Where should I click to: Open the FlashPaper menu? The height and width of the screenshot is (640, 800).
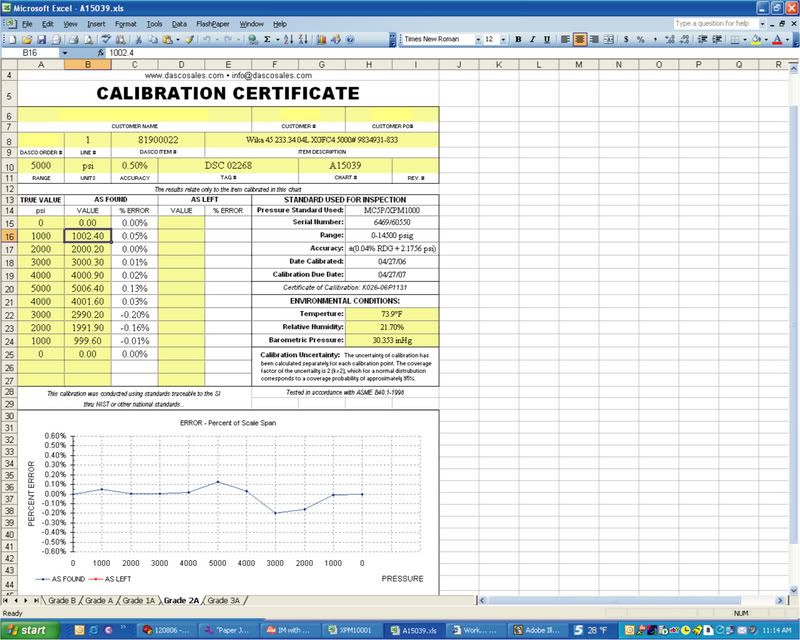pyautogui.click(x=212, y=23)
